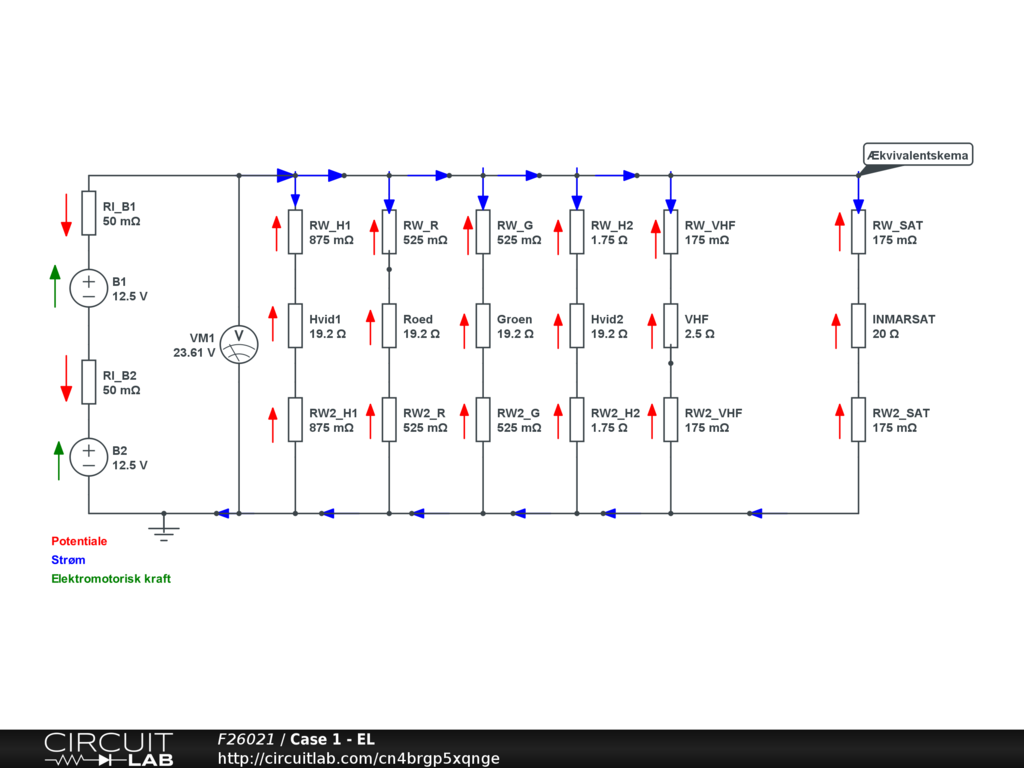1024x768 pixels.
Task: Click the Groen 19.2 Ω resistor
Action: (483, 326)
